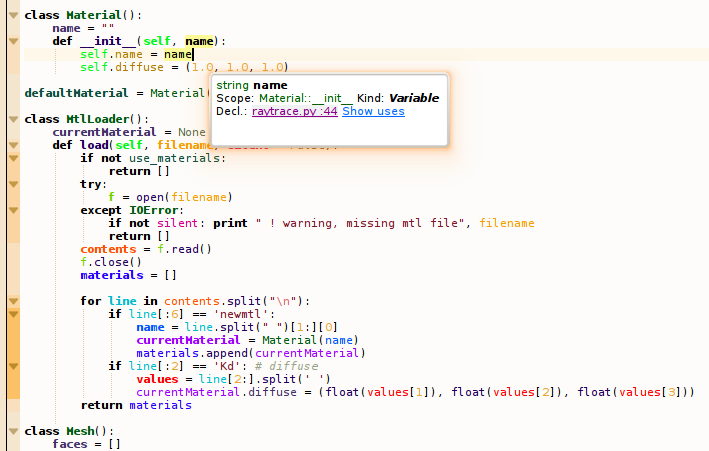
Task: Click the Kind: Variable label in tooltip
Action: 397,98
